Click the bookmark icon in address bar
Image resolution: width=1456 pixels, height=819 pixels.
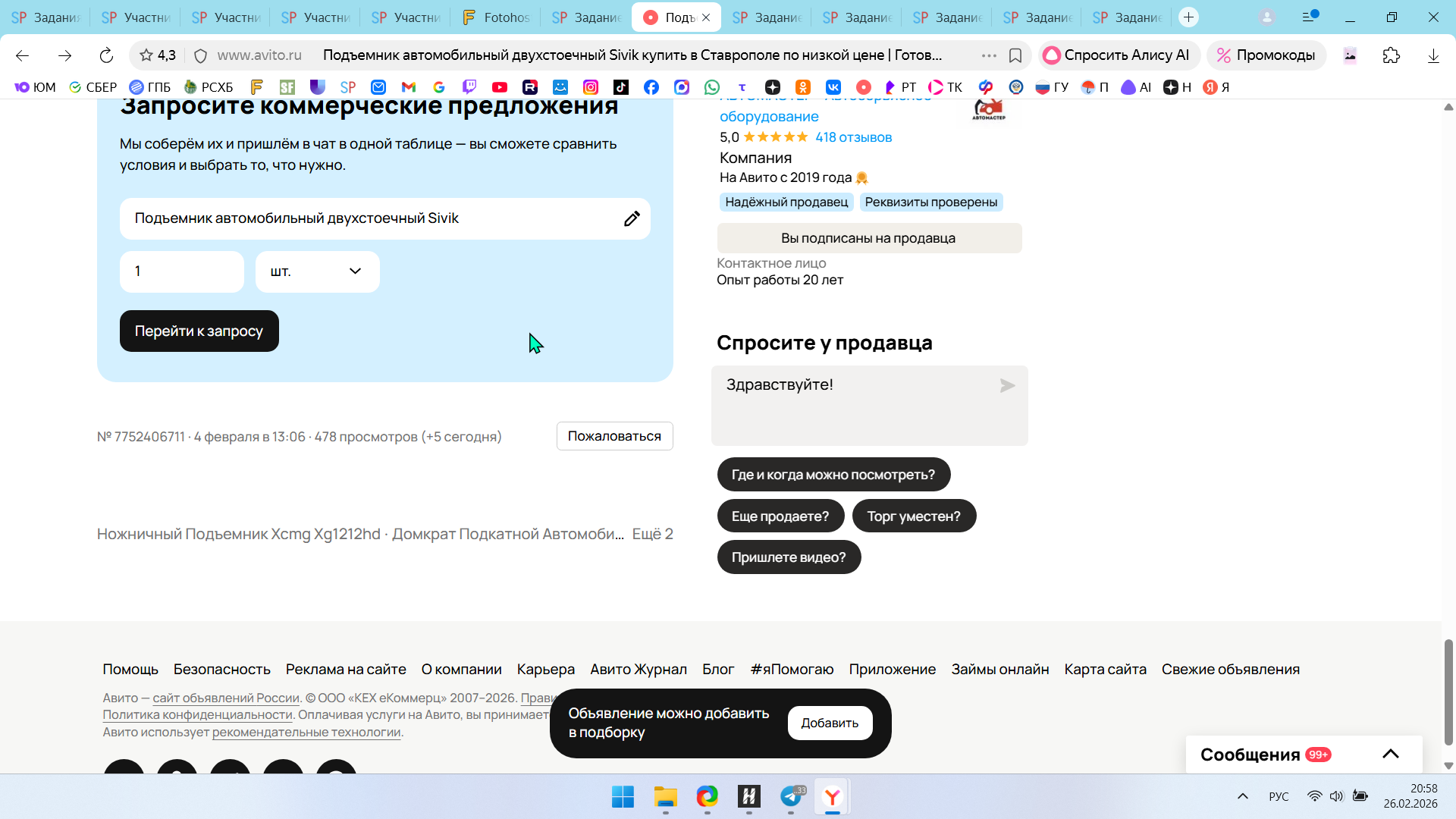pyautogui.click(x=1015, y=55)
